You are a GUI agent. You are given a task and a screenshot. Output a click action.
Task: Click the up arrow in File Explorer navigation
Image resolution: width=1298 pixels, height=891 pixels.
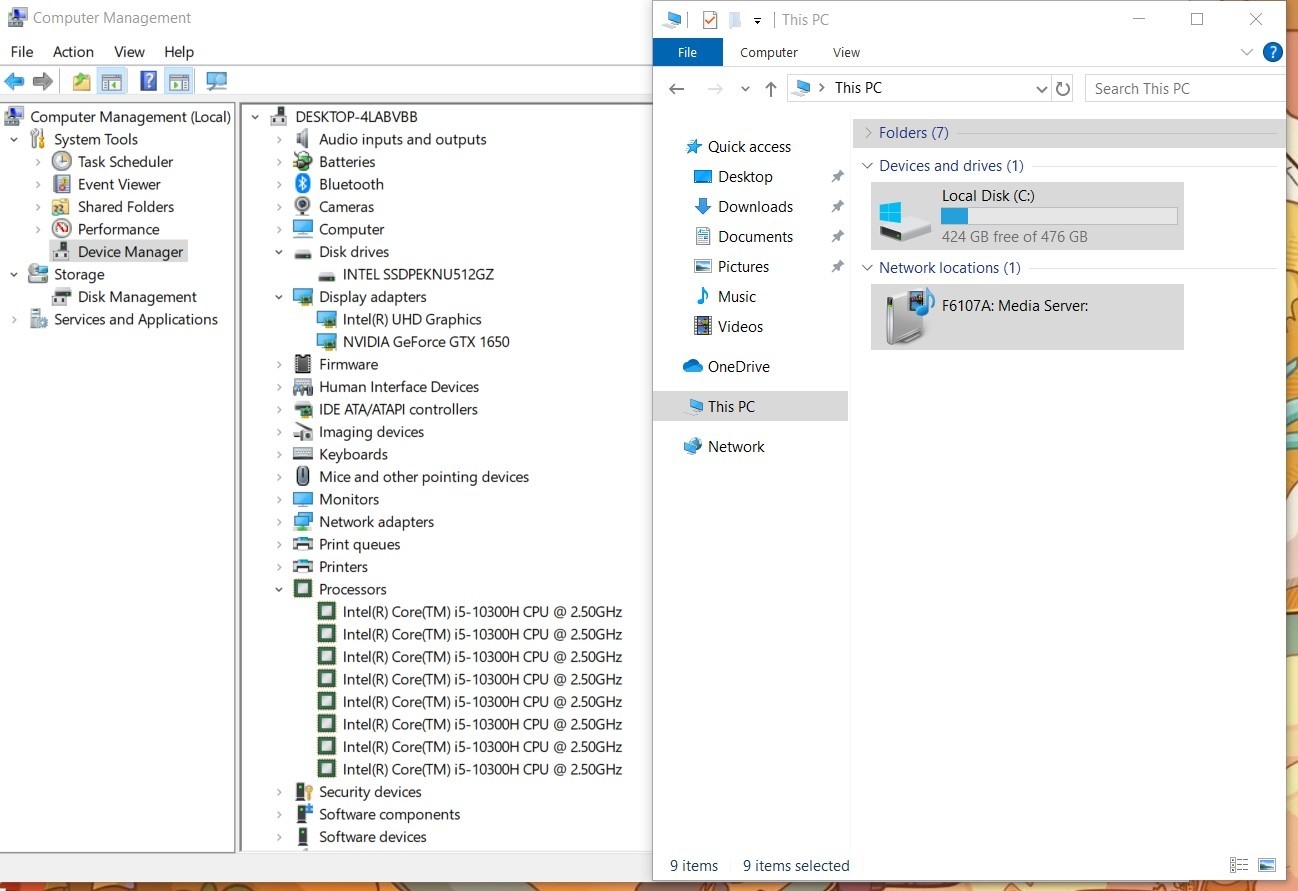click(x=770, y=89)
